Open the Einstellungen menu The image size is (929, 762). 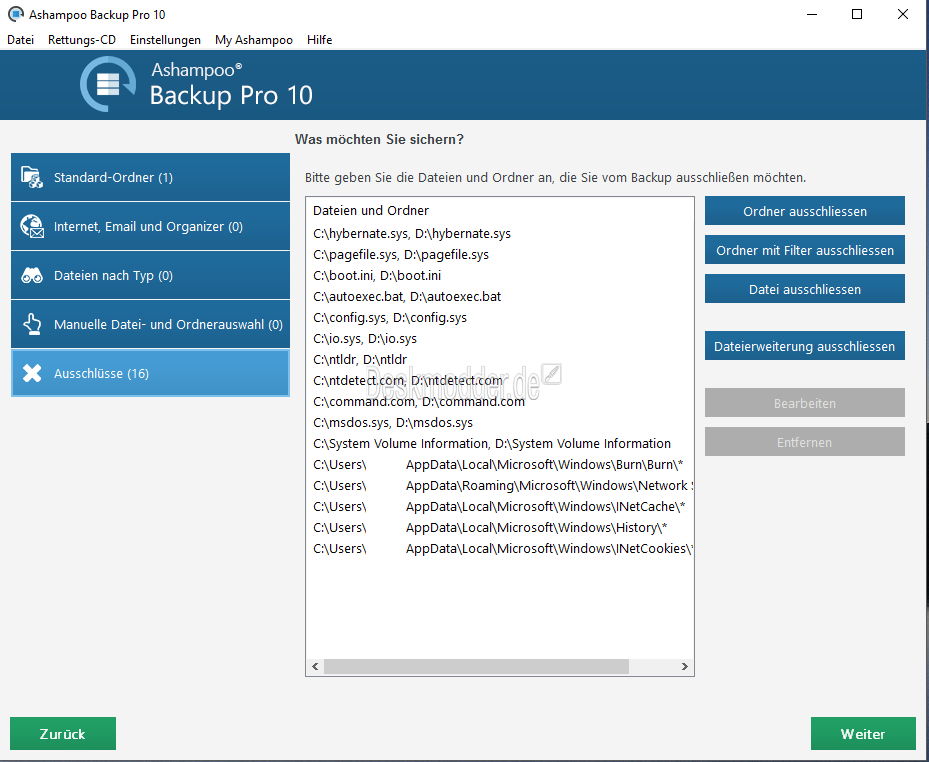point(165,40)
